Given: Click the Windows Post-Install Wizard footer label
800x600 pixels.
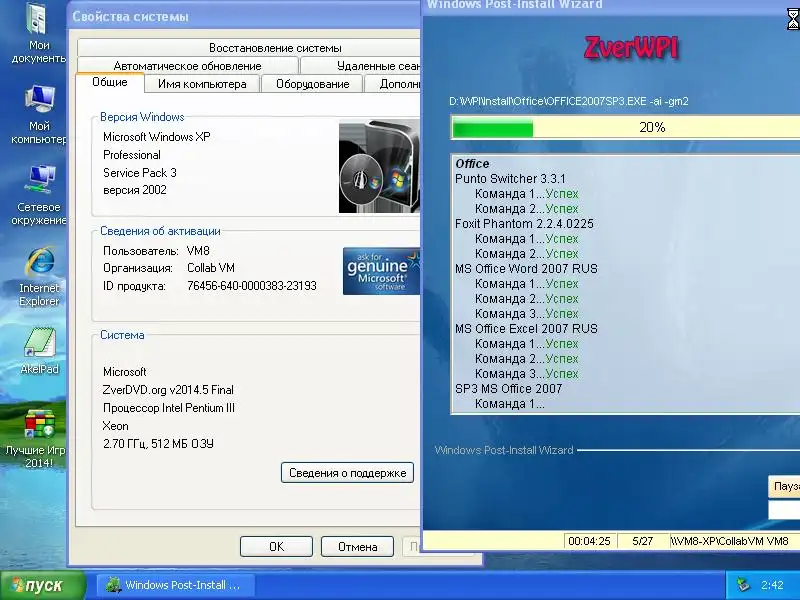Looking at the screenshot, I should point(504,450).
